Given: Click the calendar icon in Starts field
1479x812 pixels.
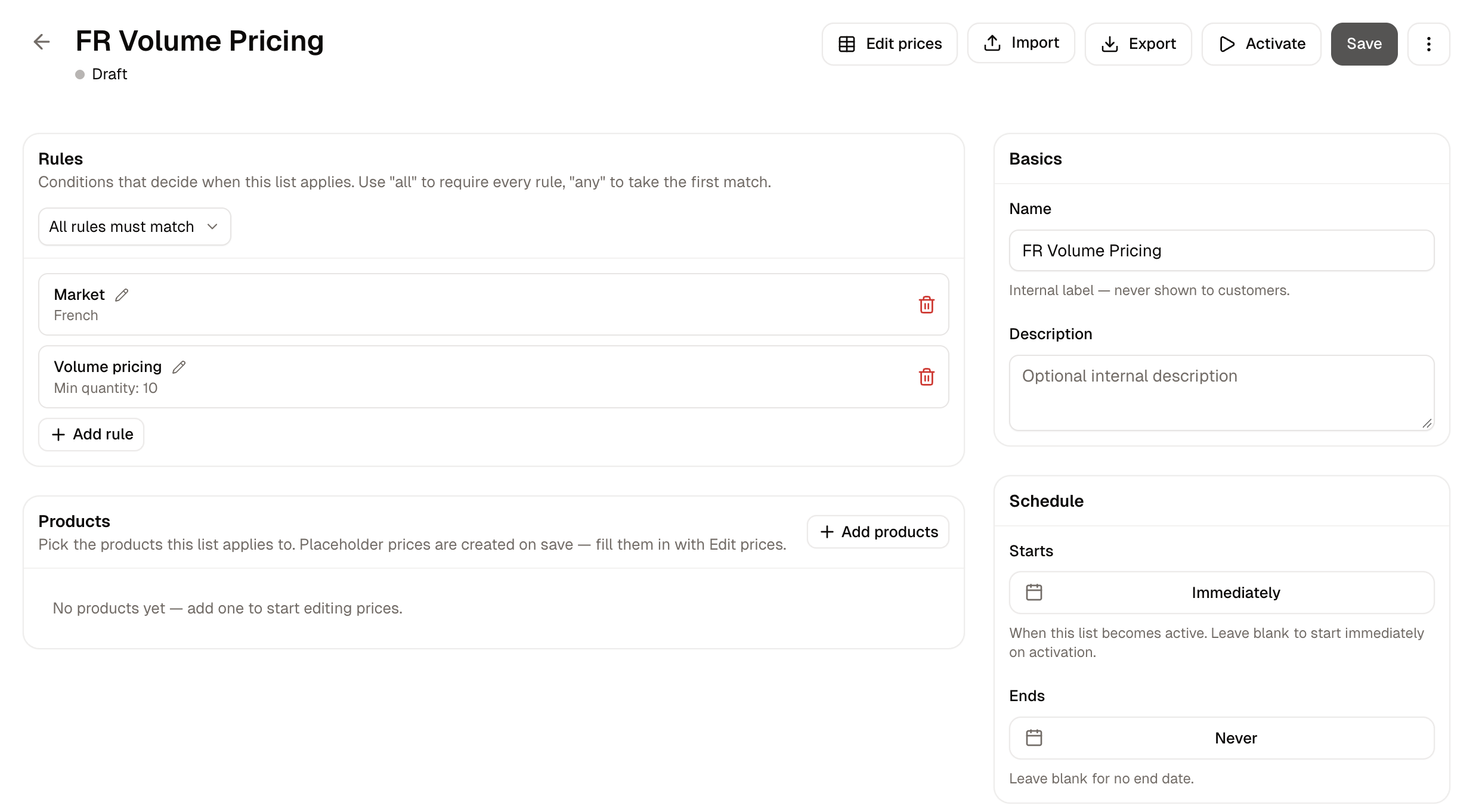Looking at the screenshot, I should pyautogui.click(x=1034, y=593).
